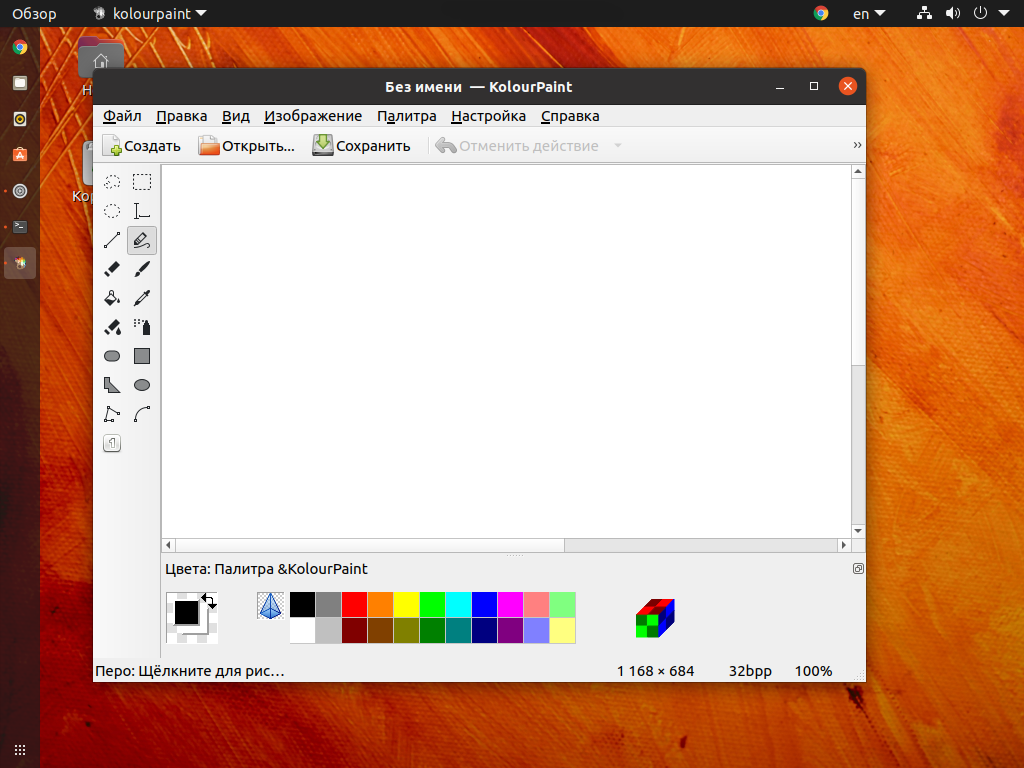Choose the orange palette color
This screenshot has height=768, width=1024.
[x=380, y=605]
